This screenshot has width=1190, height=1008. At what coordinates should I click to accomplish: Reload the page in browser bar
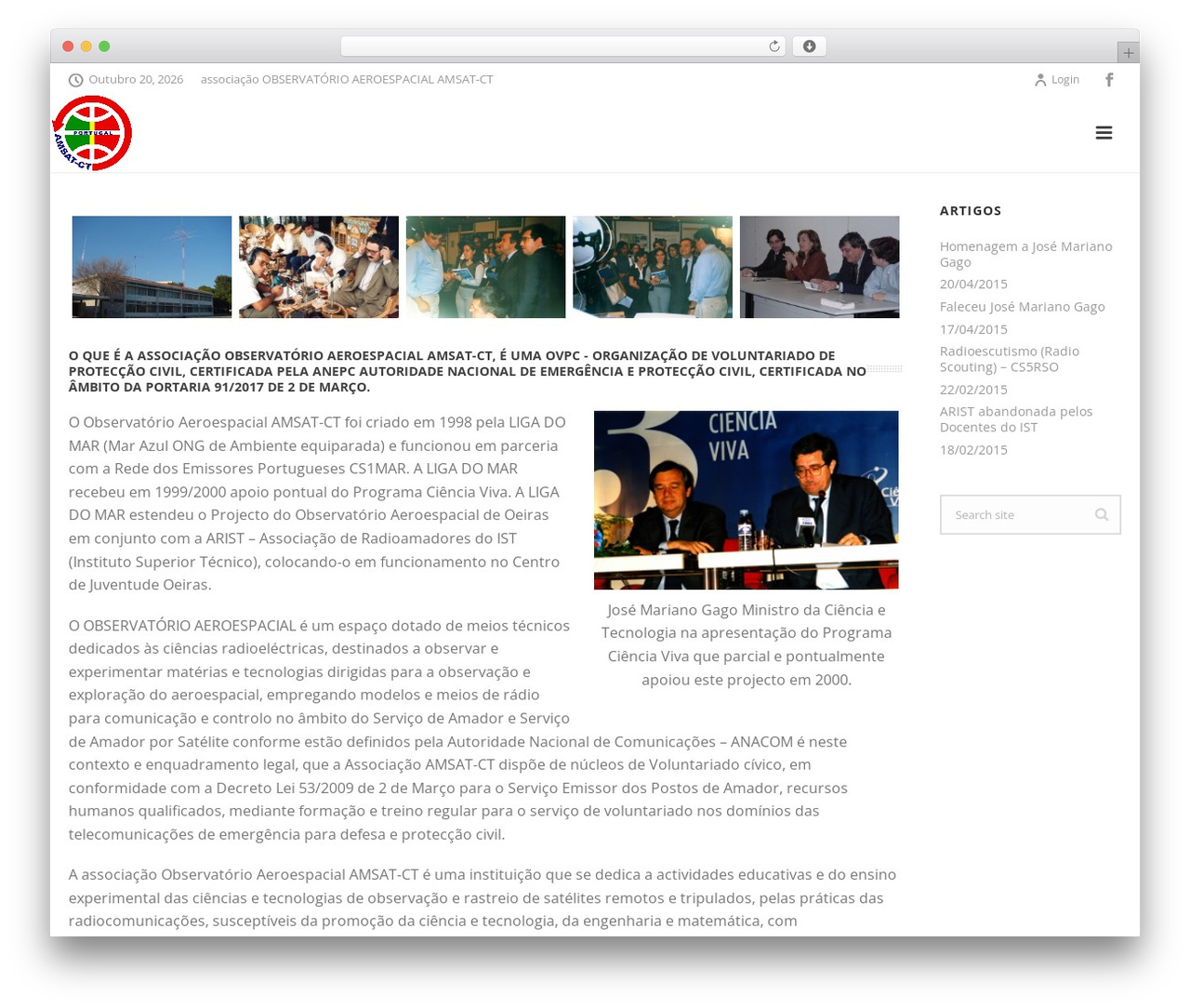pos(773,46)
